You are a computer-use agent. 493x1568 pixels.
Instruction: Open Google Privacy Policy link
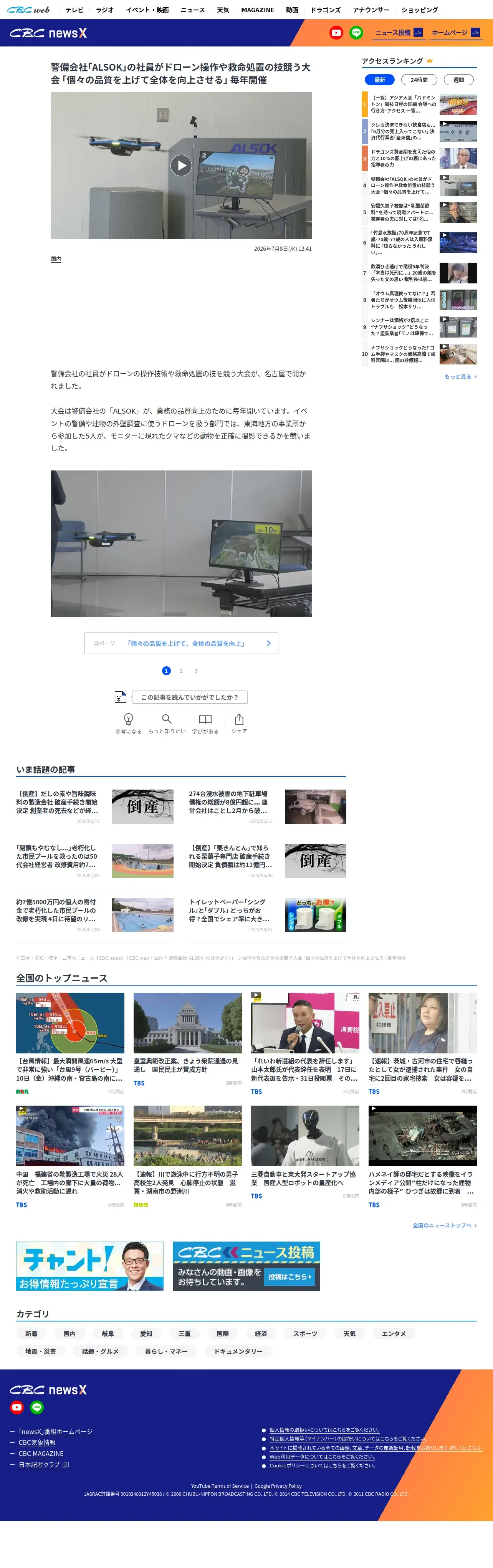tap(278, 1486)
